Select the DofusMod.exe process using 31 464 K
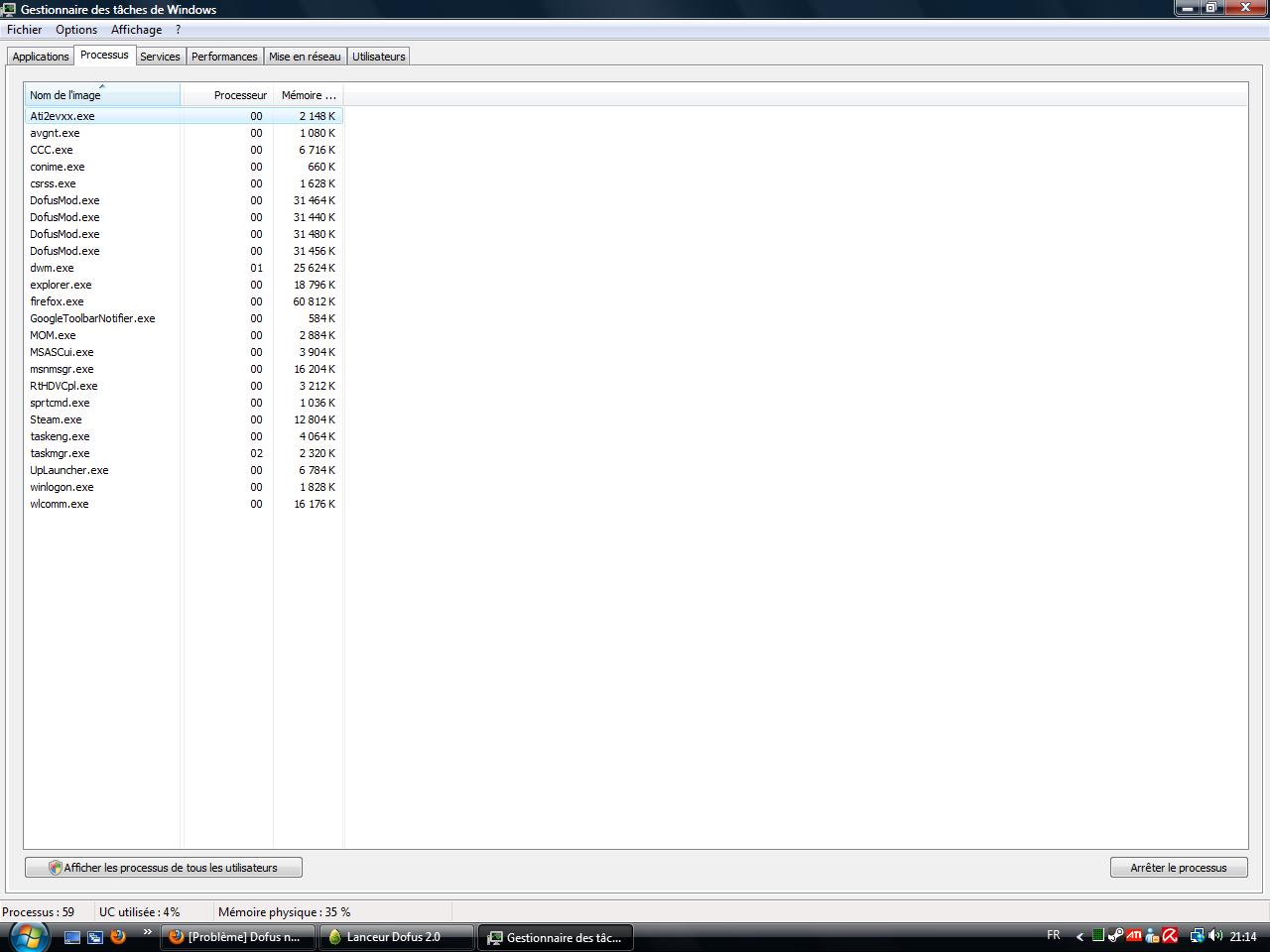1270x952 pixels. click(x=184, y=200)
